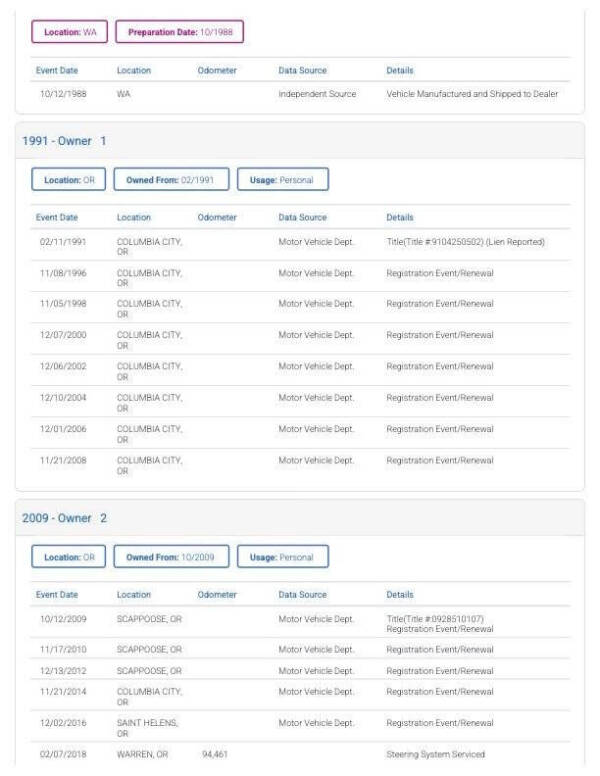
Task: Click the Odometer column header in Owner 2 table
Action: pos(217,594)
